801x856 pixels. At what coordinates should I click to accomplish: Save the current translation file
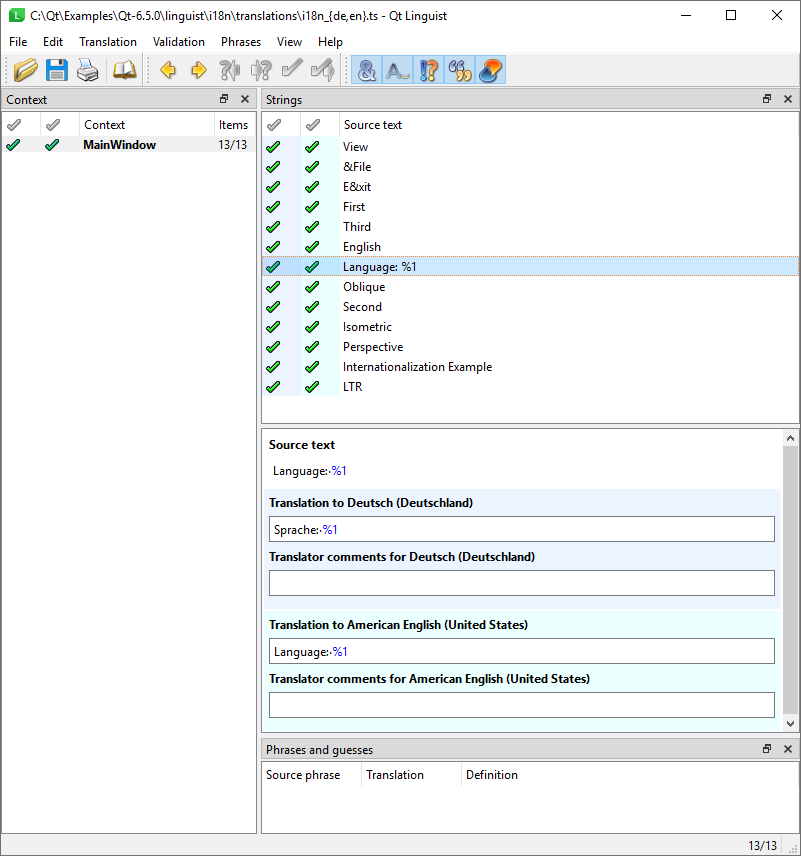[57, 70]
